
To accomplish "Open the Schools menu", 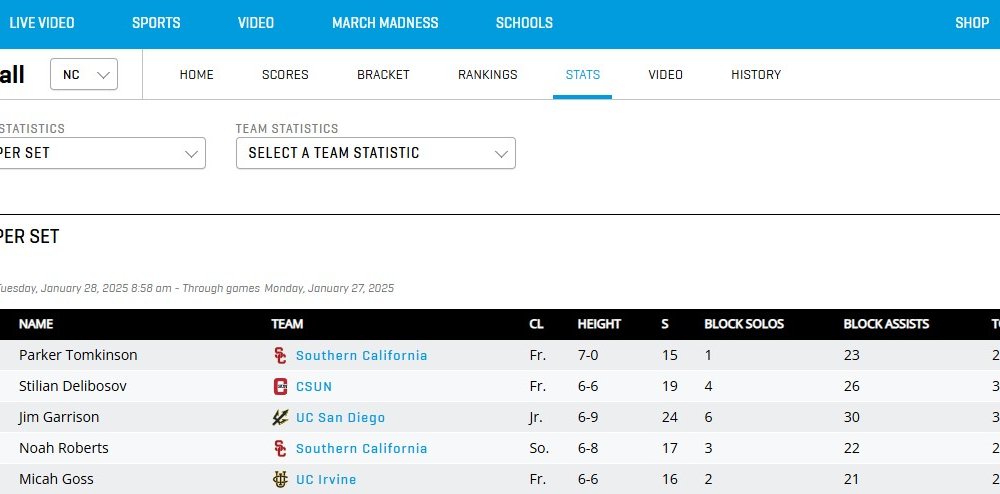I will (x=524, y=23).
